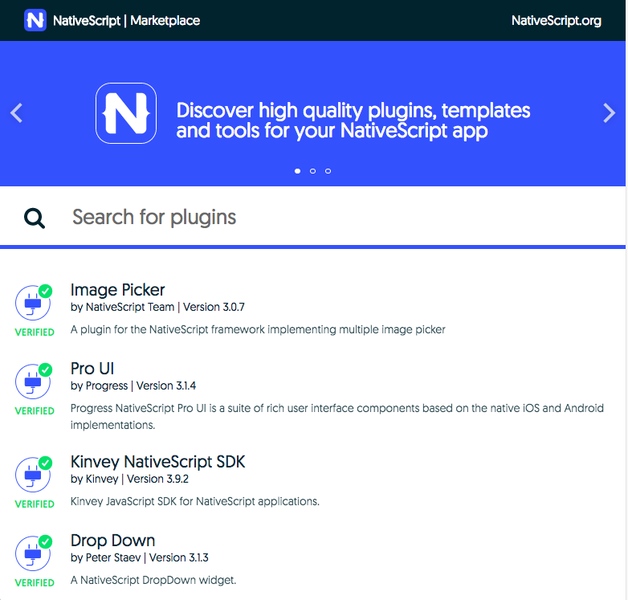Click the Pro UI plugin icon
The image size is (628, 600).
(34, 381)
